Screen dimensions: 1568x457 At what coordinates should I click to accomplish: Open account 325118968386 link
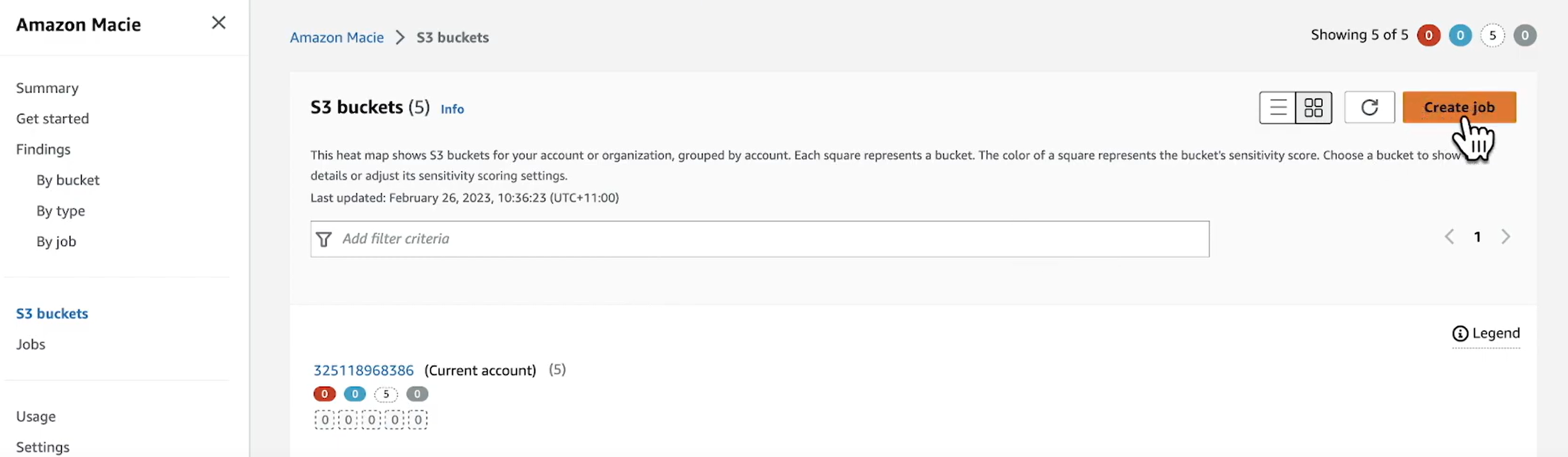pos(363,370)
